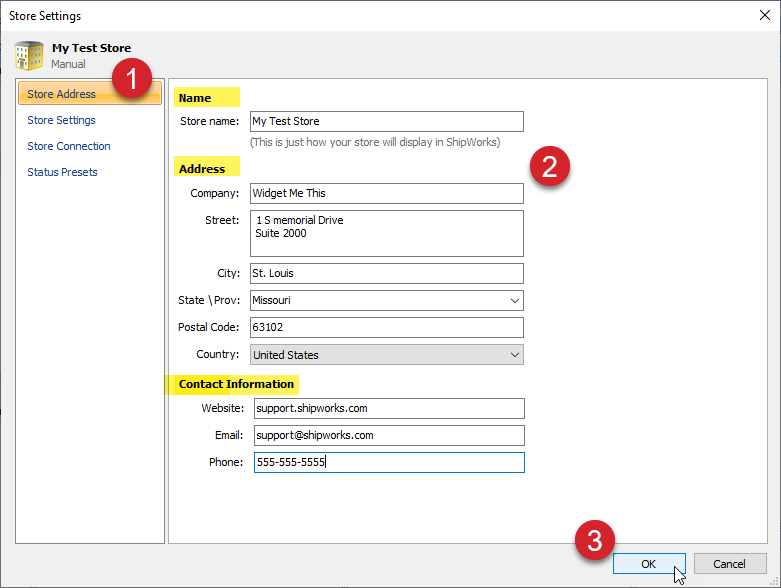Click the dialog resize grip corner
Image resolution: width=781 pixels, height=588 pixels.
point(774,581)
